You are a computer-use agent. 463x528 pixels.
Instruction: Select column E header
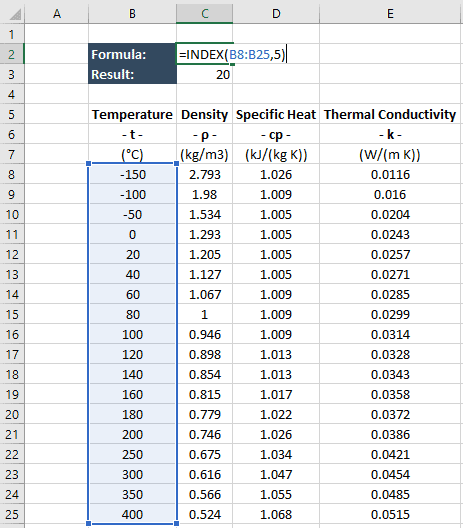click(x=390, y=14)
